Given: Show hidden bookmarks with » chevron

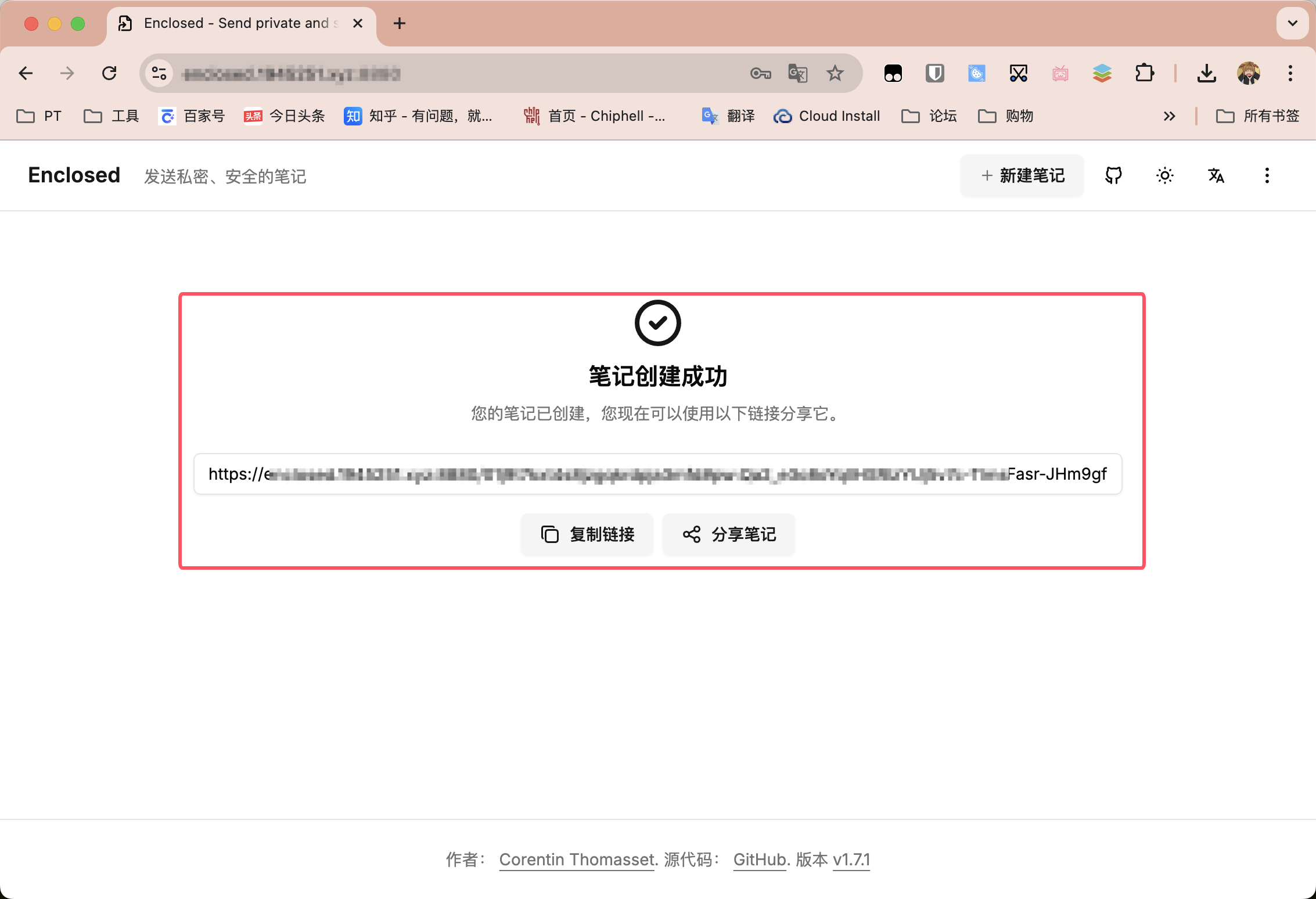Looking at the screenshot, I should pyautogui.click(x=1170, y=116).
